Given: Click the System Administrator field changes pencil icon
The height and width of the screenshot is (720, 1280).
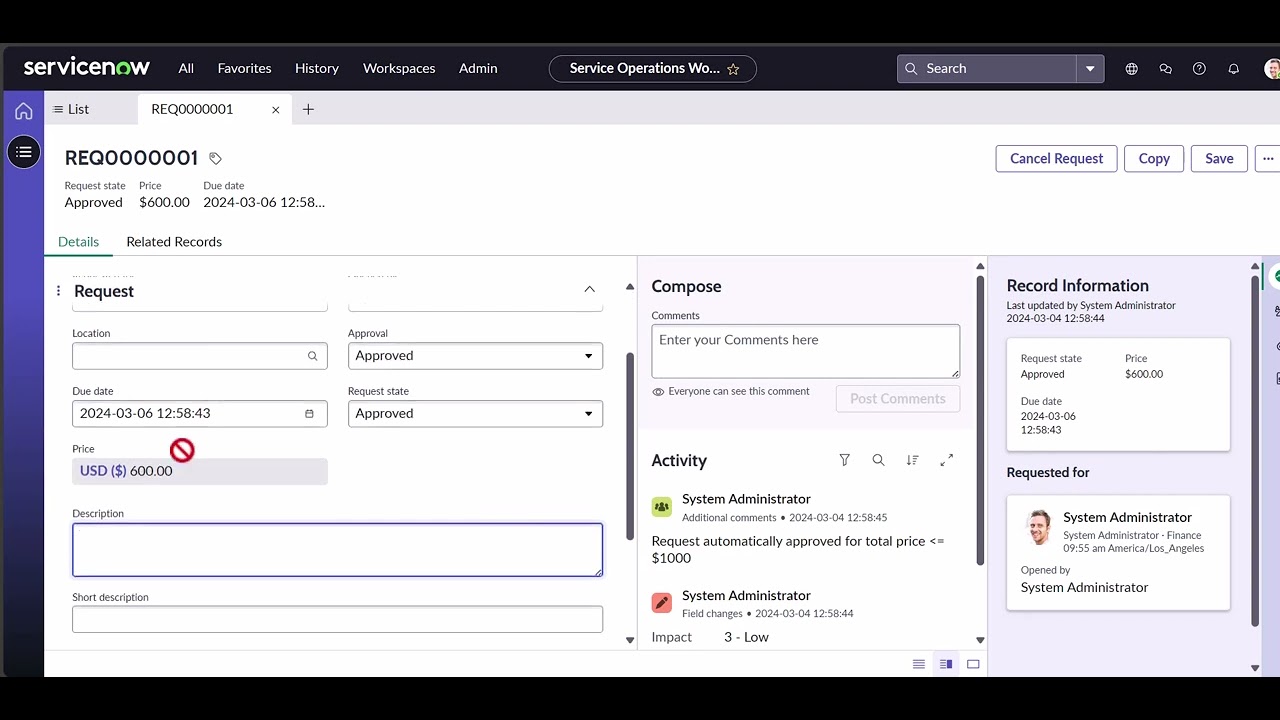Looking at the screenshot, I should (662, 603).
